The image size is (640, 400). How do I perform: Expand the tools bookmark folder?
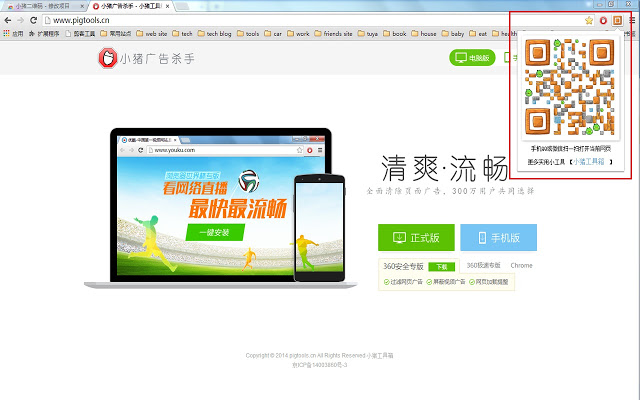(248, 34)
